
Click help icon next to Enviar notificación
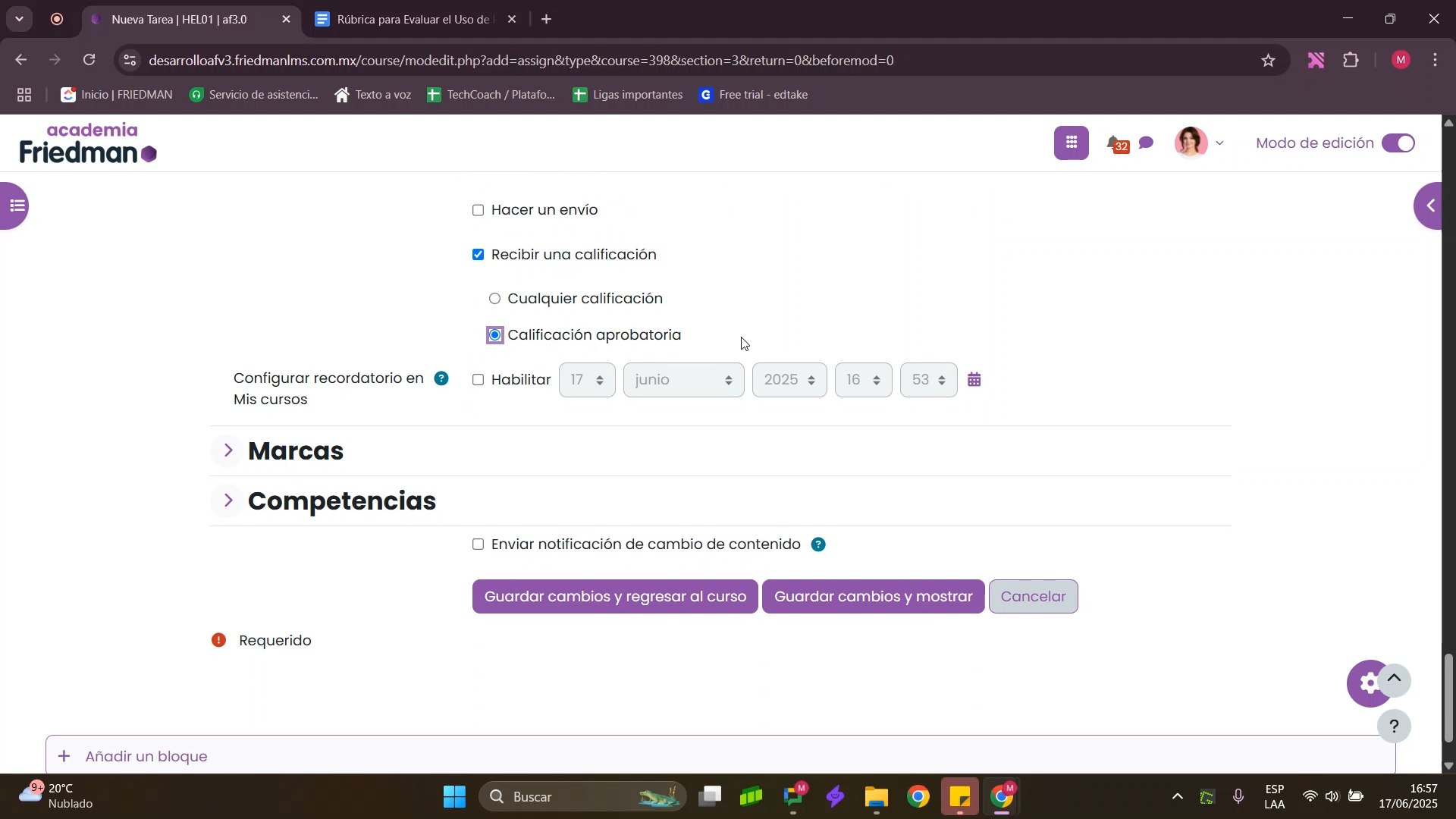(x=818, y=544)
